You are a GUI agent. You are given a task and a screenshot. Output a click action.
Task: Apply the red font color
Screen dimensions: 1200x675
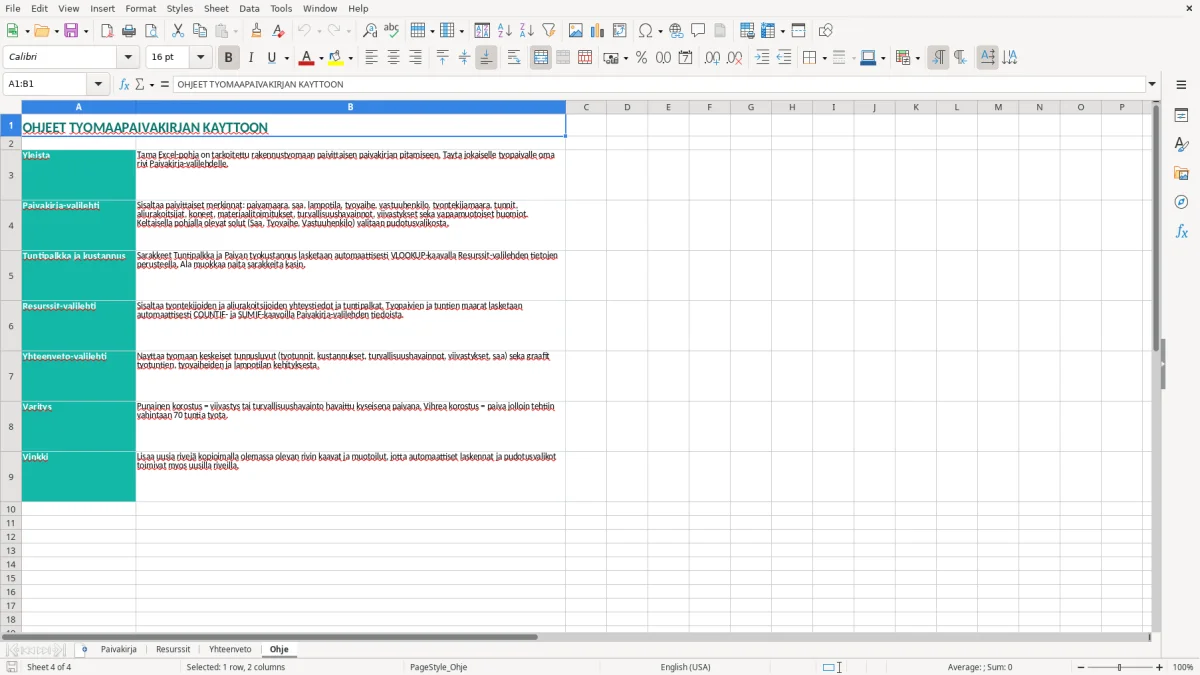click(x=307, y=58)
